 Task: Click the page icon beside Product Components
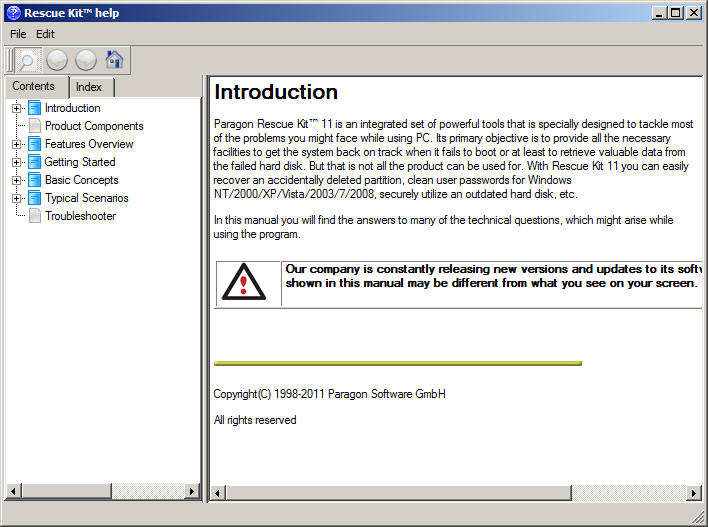click(35, 126)
